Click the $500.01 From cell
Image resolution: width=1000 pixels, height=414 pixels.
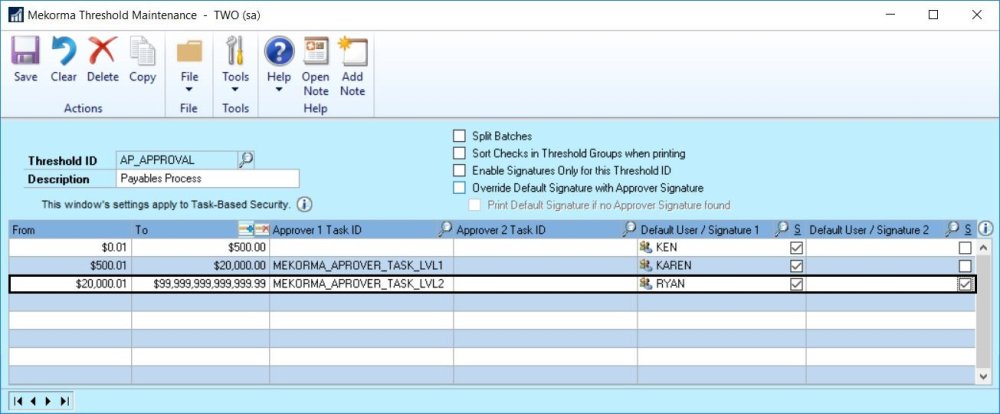[70, 265]
